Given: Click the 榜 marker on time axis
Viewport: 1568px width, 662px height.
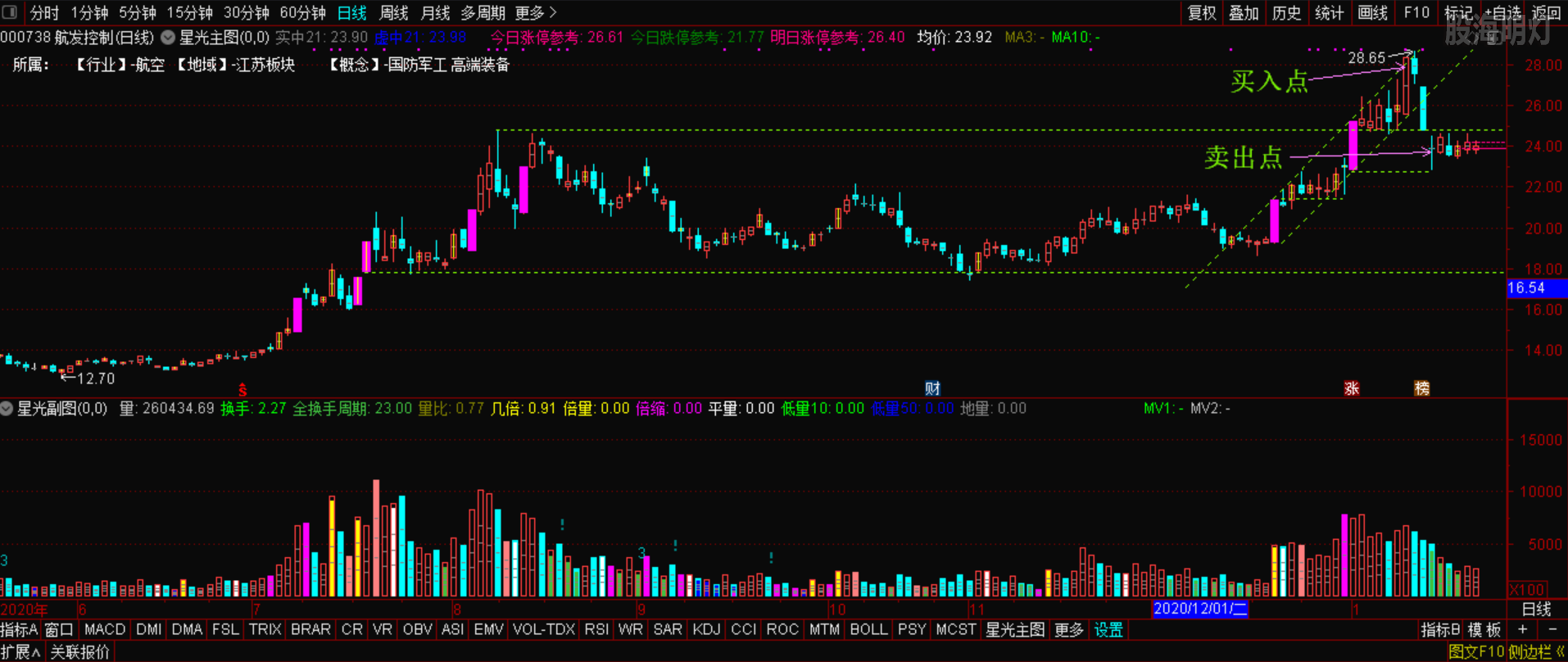Looking at the screenshot, I should coord(1422,388).
